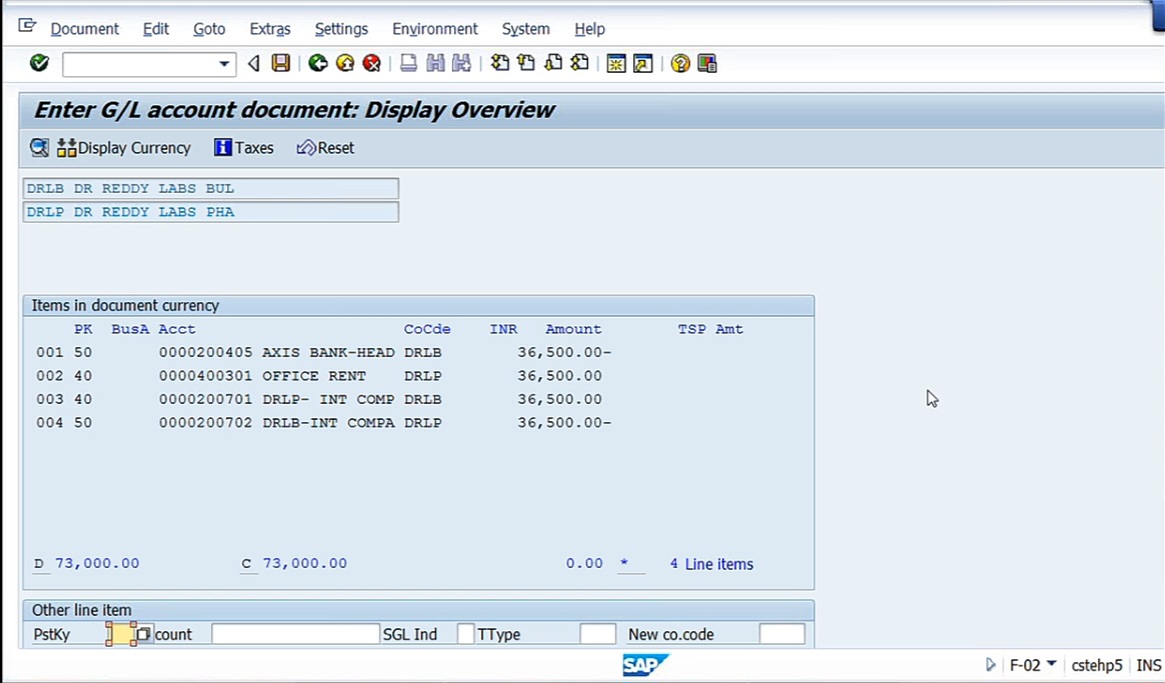Click the Display Currency button

[x=124, y=148]
